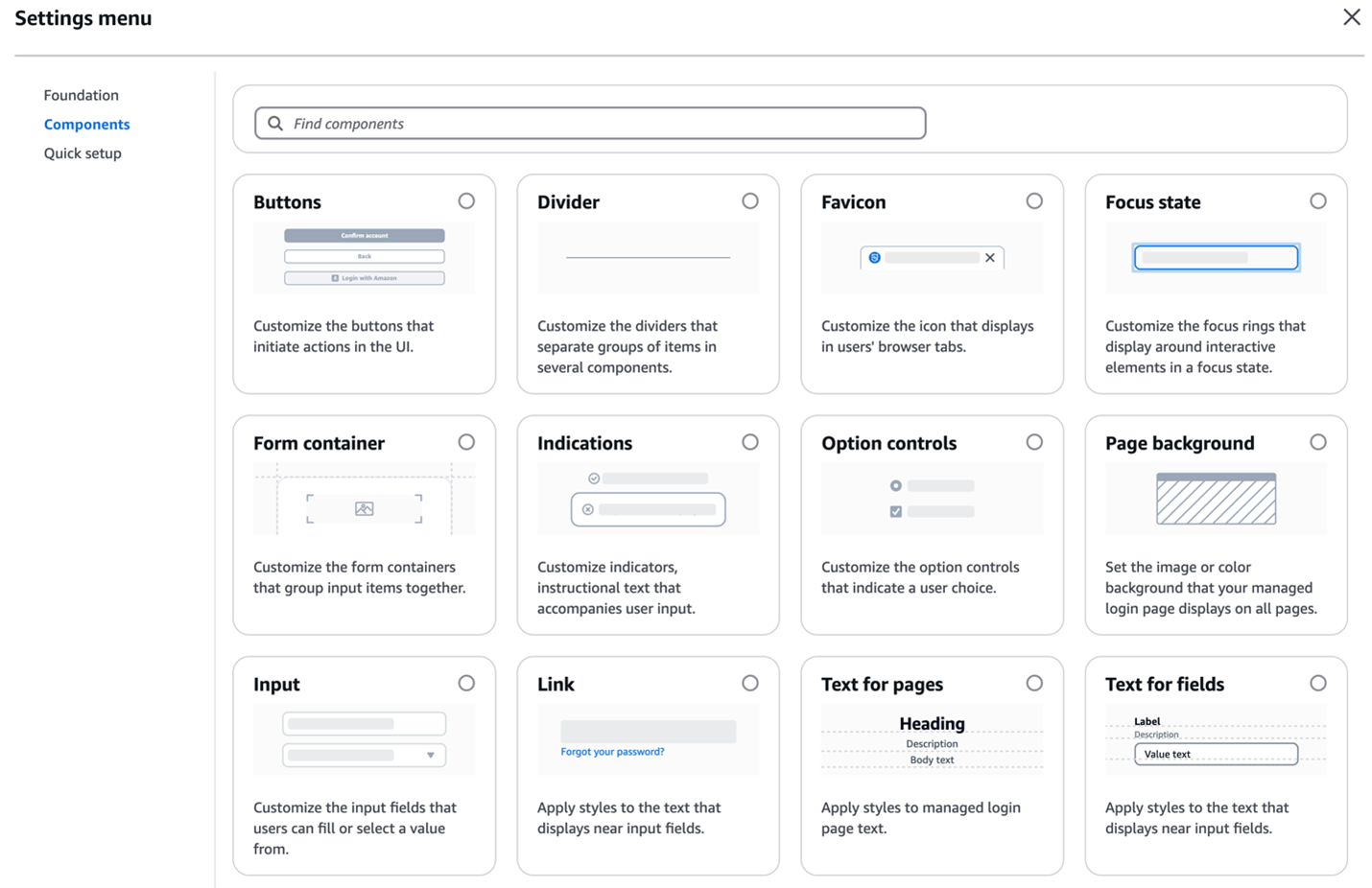
Task: Click the Login with Amazon button in Buttons preview
Action: pos(364,278)
